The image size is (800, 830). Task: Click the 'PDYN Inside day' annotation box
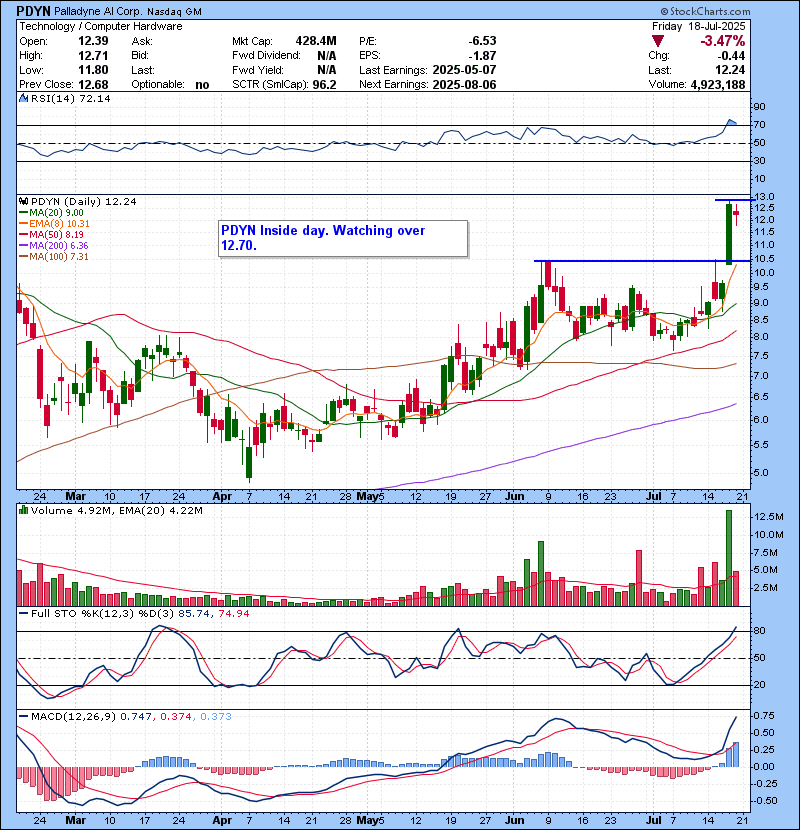(343, 238)
